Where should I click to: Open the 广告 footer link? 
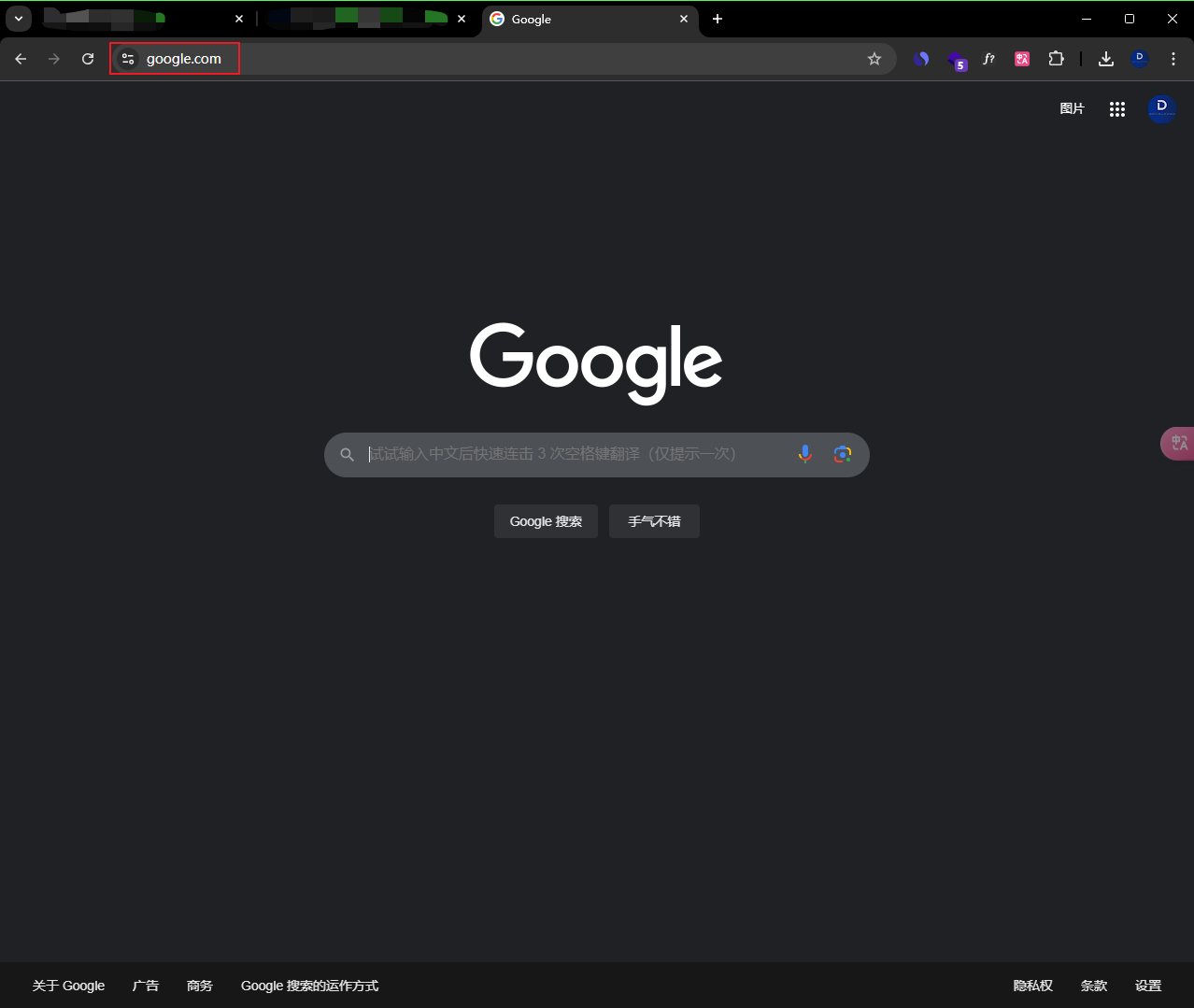coord(146,986)
